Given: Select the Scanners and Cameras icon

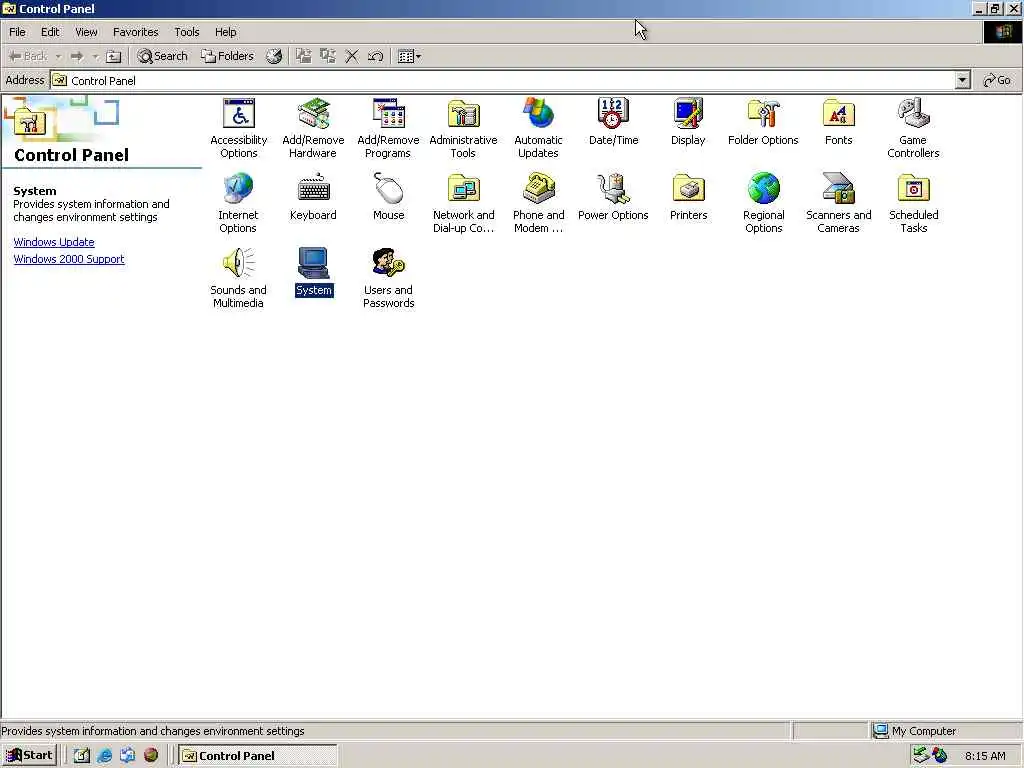Looking at the screenshot, I should click(839, 189).
